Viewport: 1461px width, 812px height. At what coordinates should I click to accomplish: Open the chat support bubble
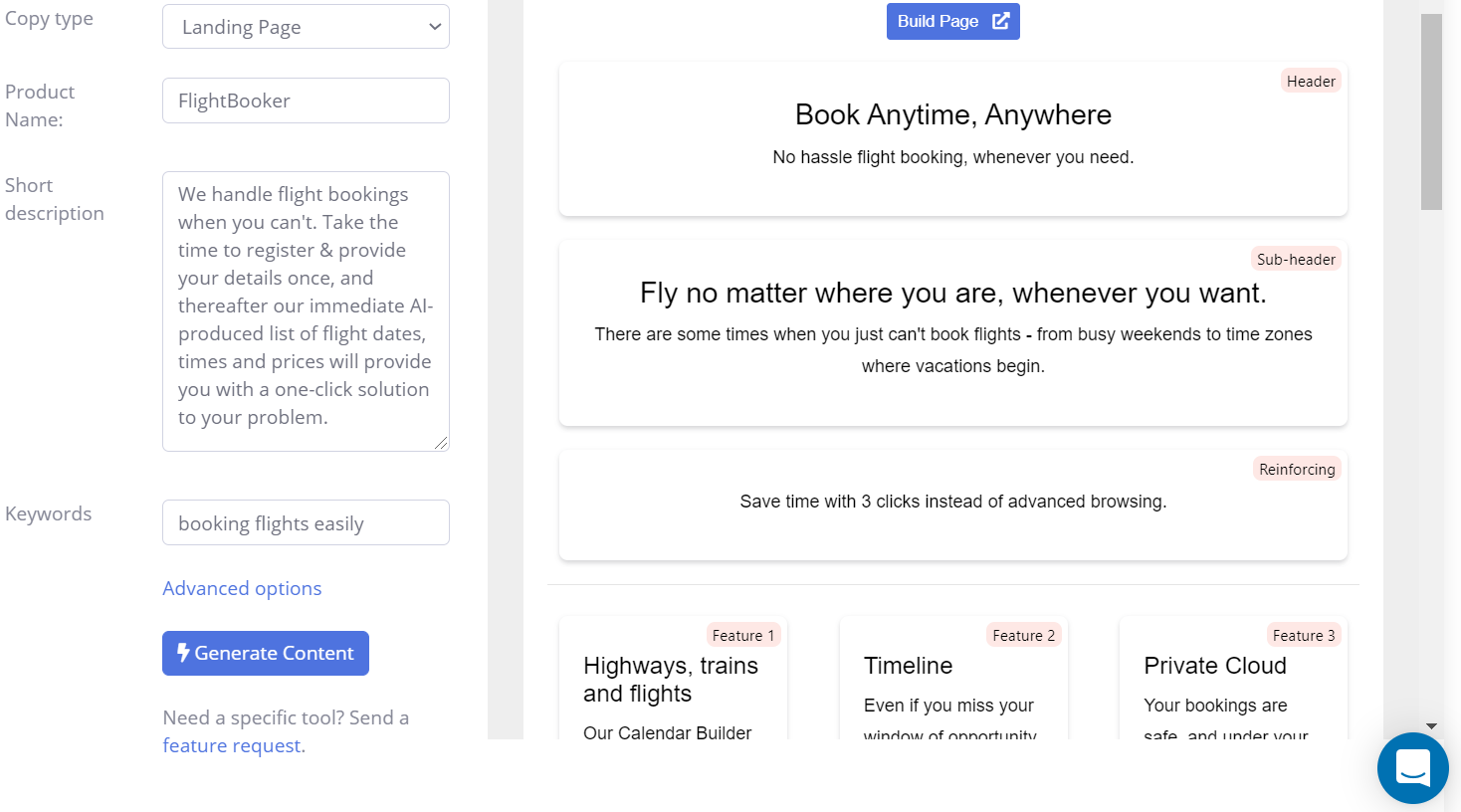[1412, 768]
